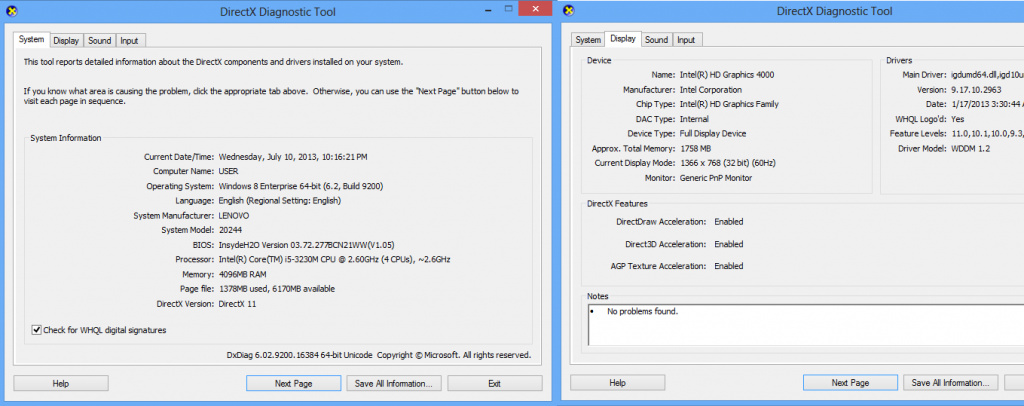Image resolution: width=1024 pixels, height=406 pixels.
Task: Click page file value '1378MB used'
Action: (242, 289)
